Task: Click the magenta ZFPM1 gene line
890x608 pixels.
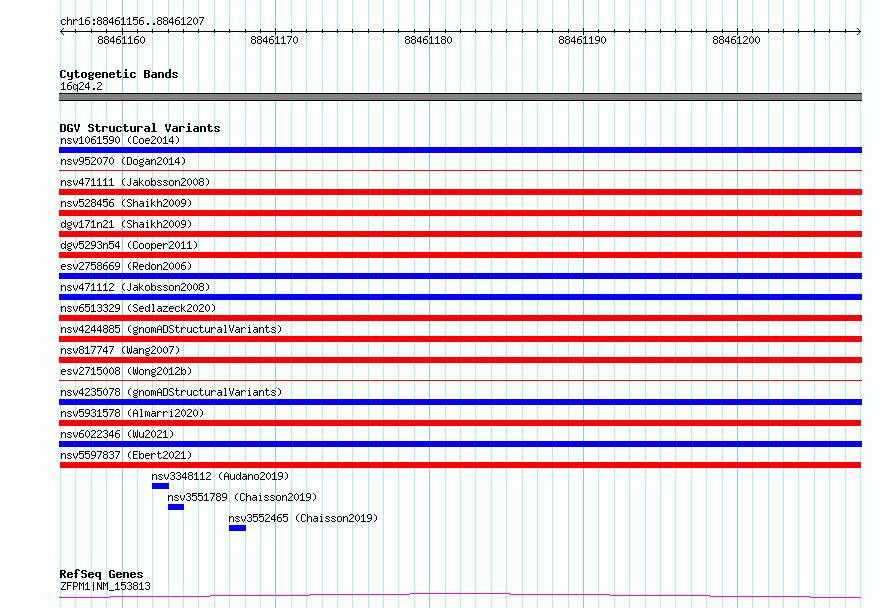Action: [x=460, y=595]
